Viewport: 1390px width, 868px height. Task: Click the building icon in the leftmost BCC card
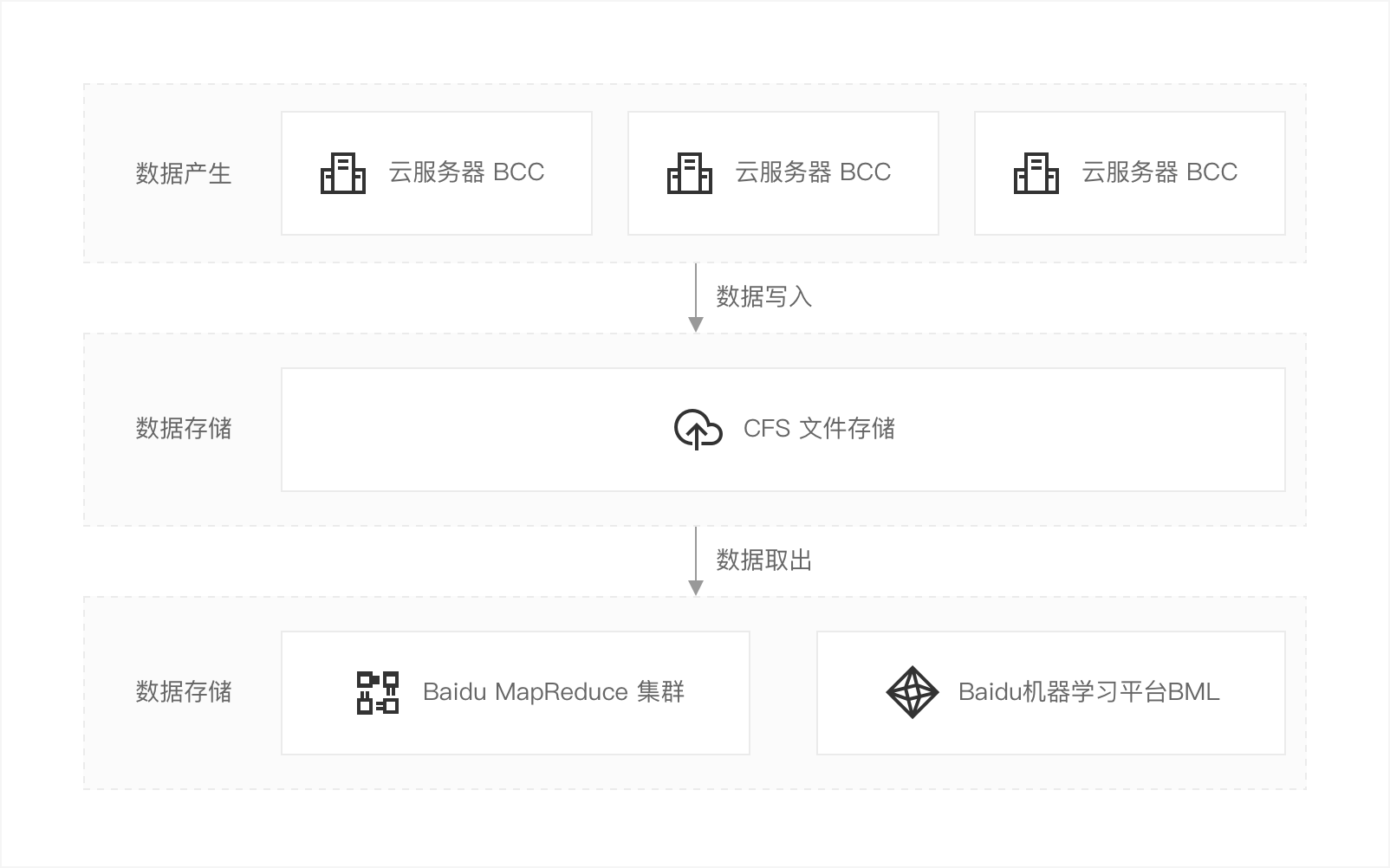tap(343, 172)
